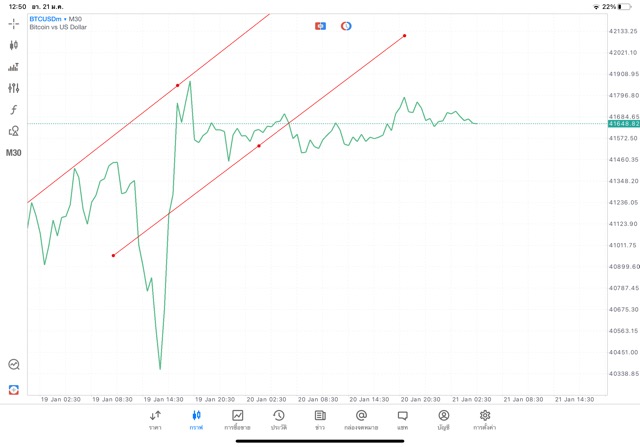Switch to the การซื้อขาย trade tab
The height and width of the screenshot is (447, 640).
click(237, 419)
